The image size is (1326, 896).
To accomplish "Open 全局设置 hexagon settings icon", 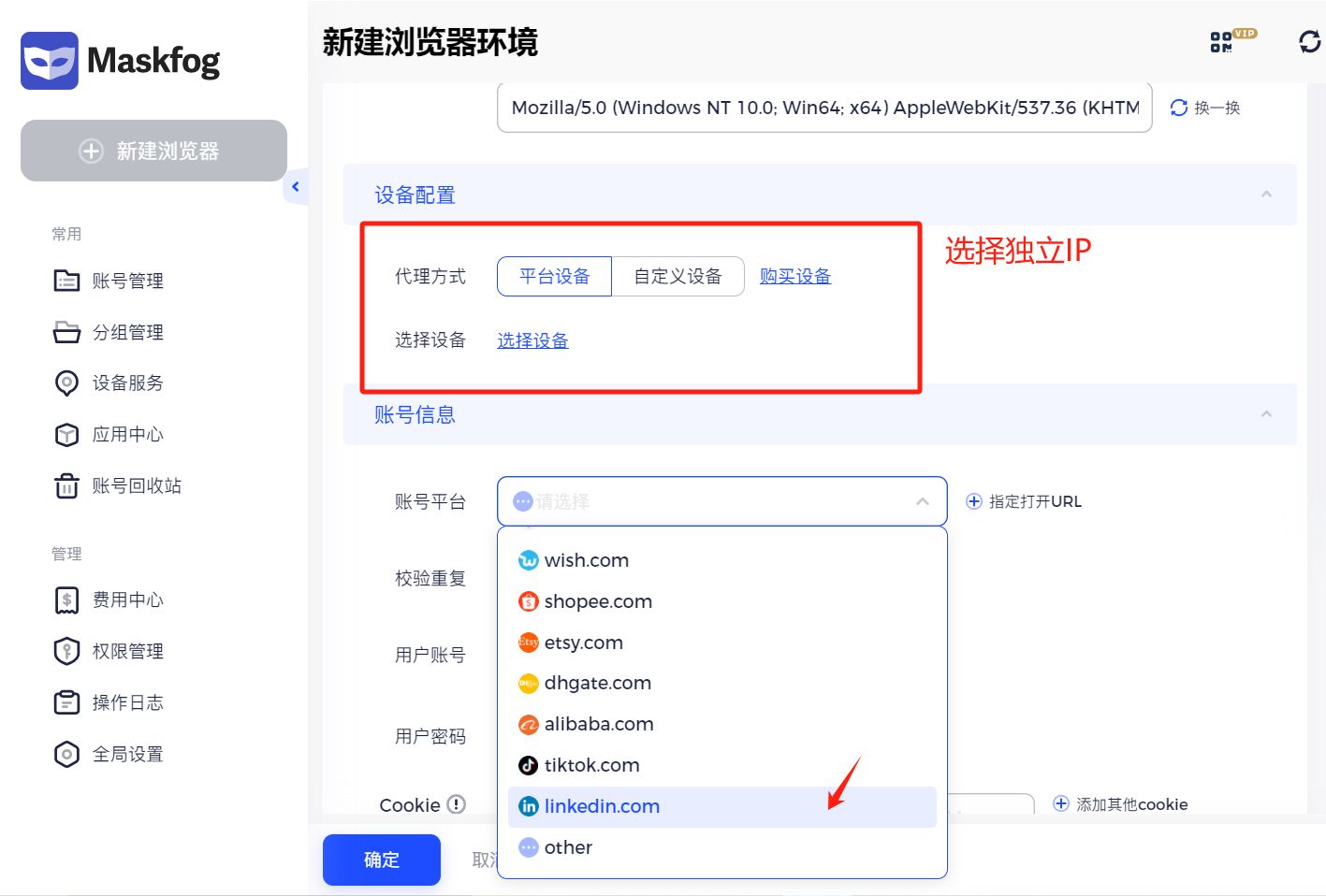I will click(x=66, y=754).
